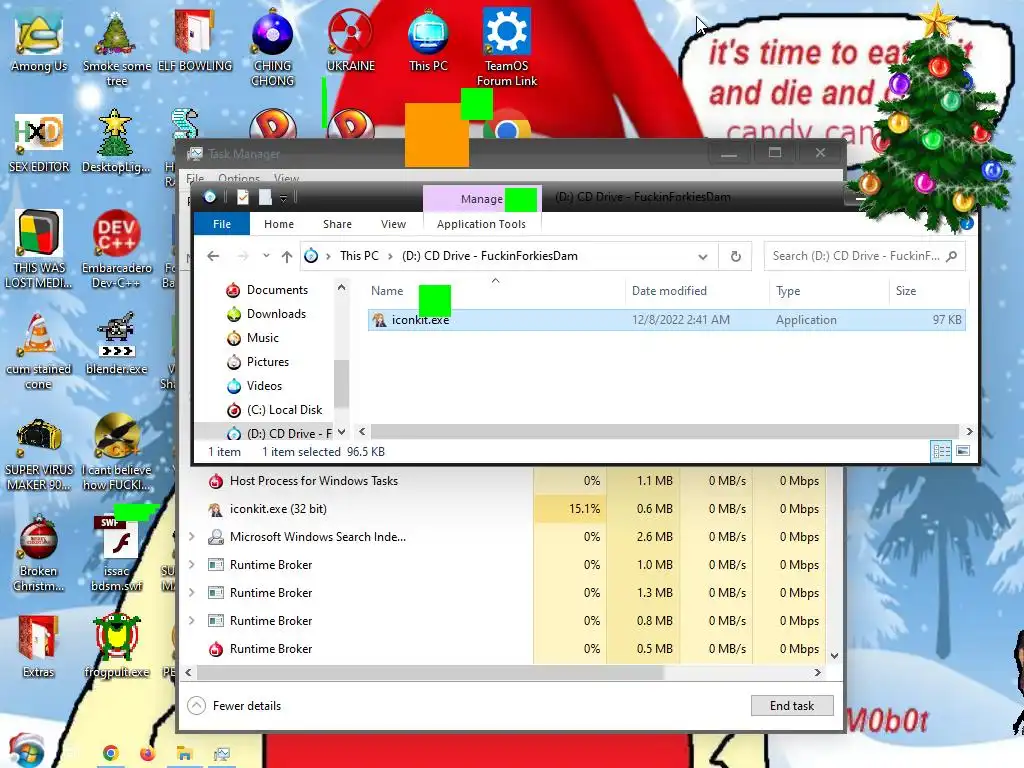Image resolution: width=1024 pixels, height=768 pixels.
Task: Go up one folder level arrow
Action: coord(287,256)
